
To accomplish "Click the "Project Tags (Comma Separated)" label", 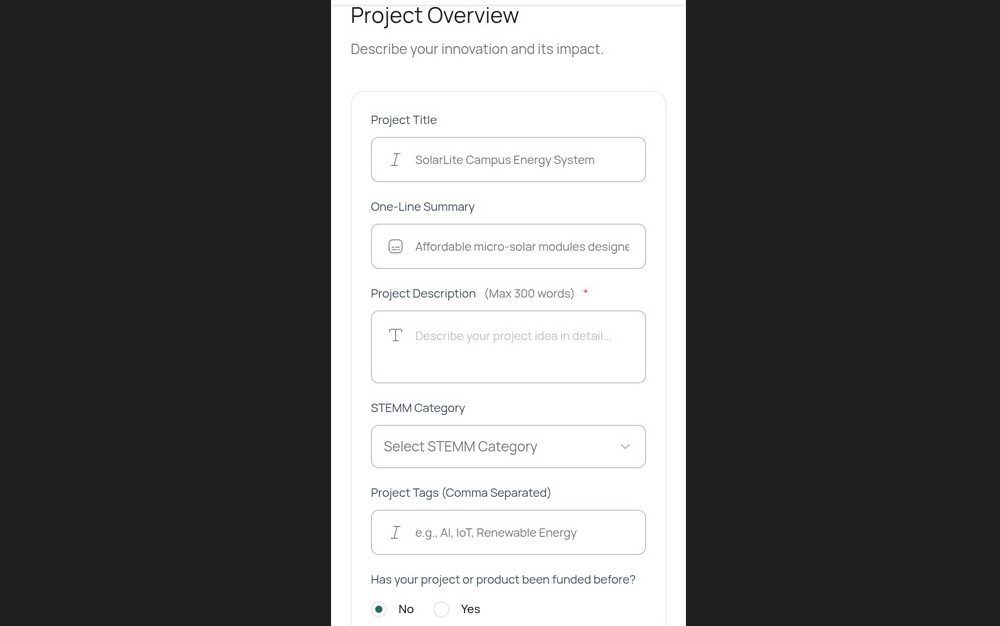I will (x=461, y=493).
